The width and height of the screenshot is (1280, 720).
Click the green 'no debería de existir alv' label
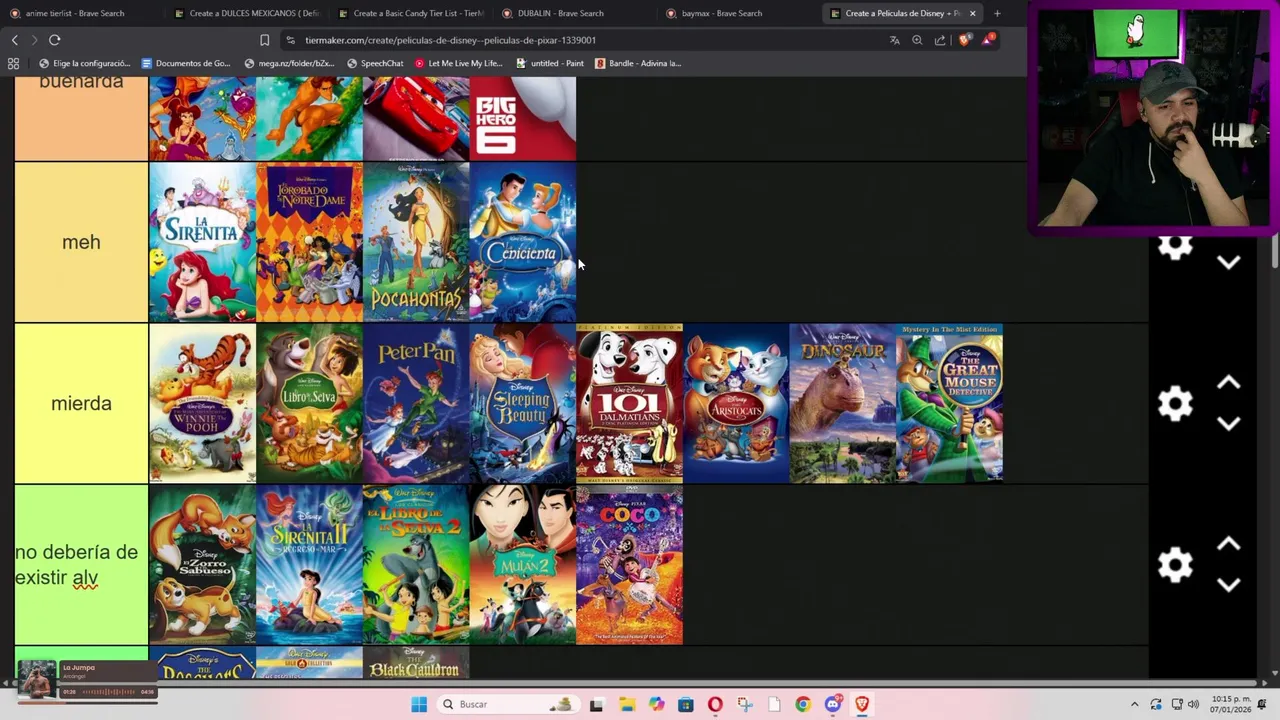tap(81, 565)
